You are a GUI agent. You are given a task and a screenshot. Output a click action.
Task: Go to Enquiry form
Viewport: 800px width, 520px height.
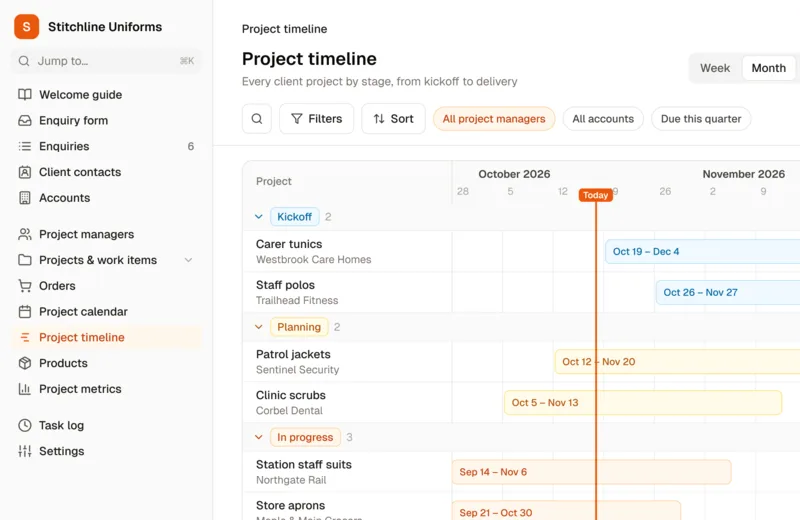pyautogui.click(x=107, y=120)
